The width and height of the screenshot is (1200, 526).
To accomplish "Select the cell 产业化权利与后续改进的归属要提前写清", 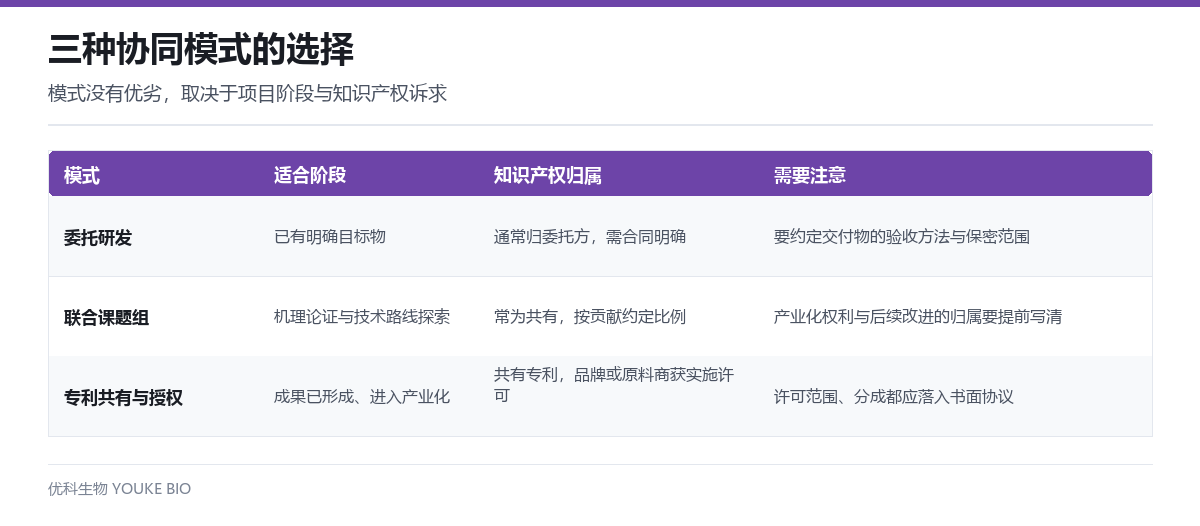I will tap(918, 317).
